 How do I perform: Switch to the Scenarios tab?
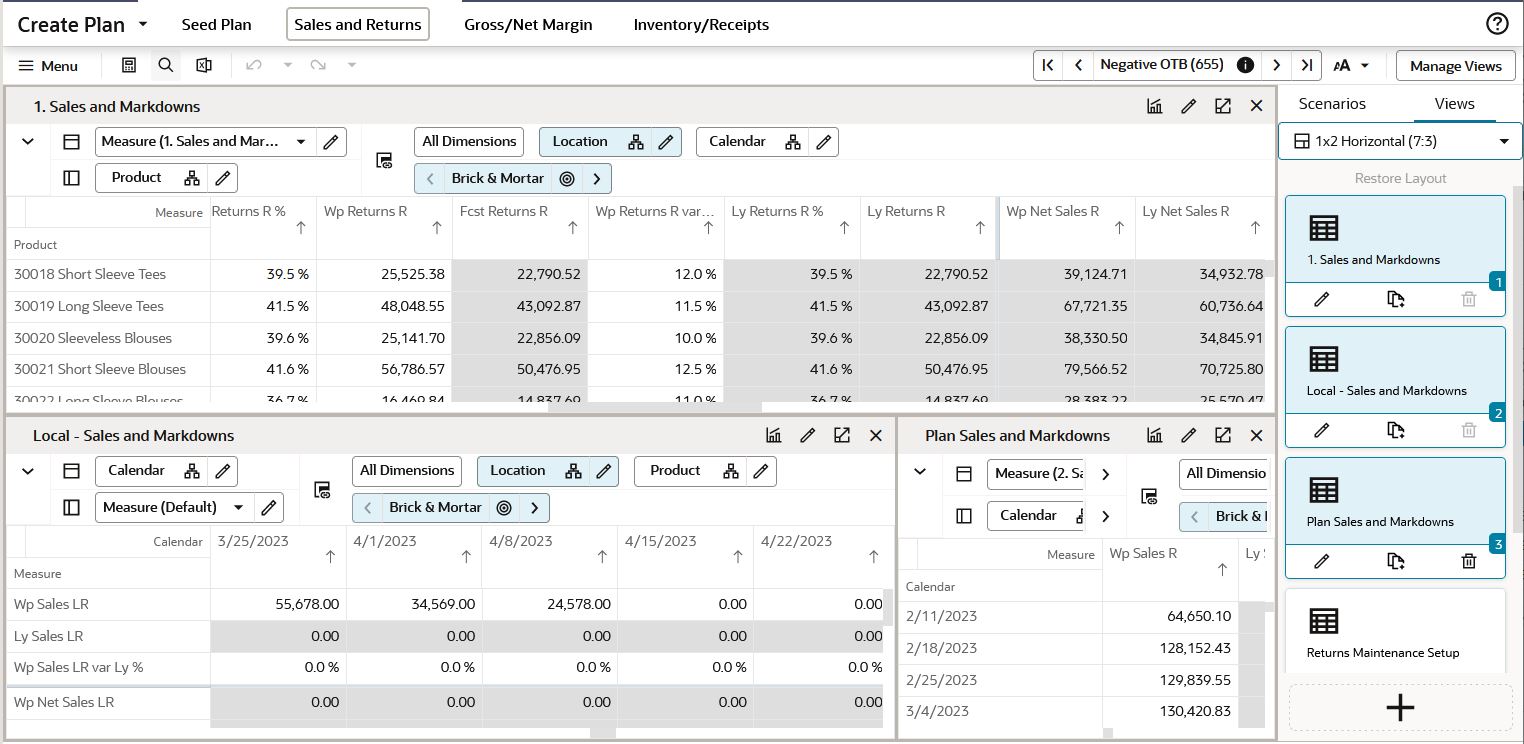[1332, 104]
